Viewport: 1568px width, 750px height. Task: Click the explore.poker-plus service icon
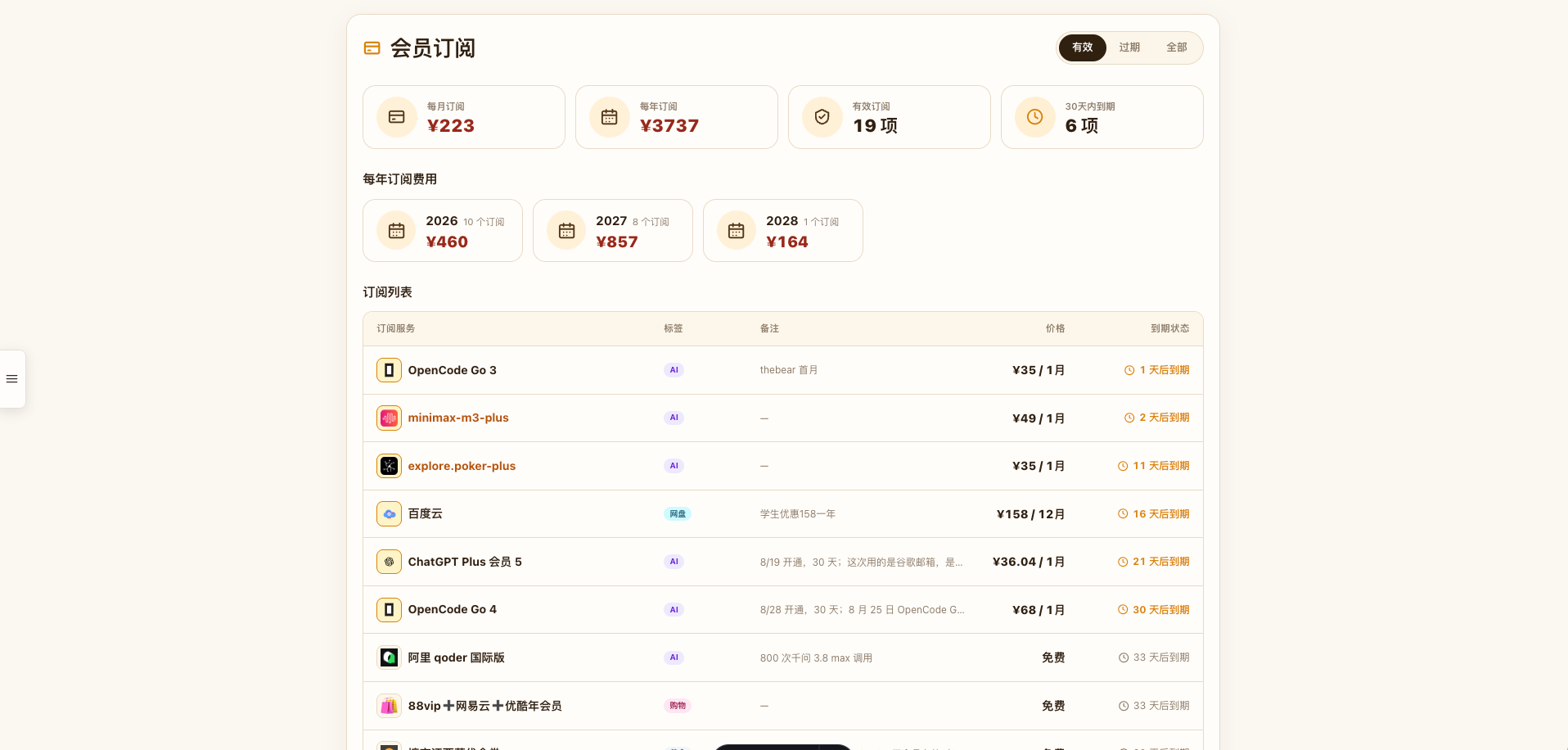390,466
